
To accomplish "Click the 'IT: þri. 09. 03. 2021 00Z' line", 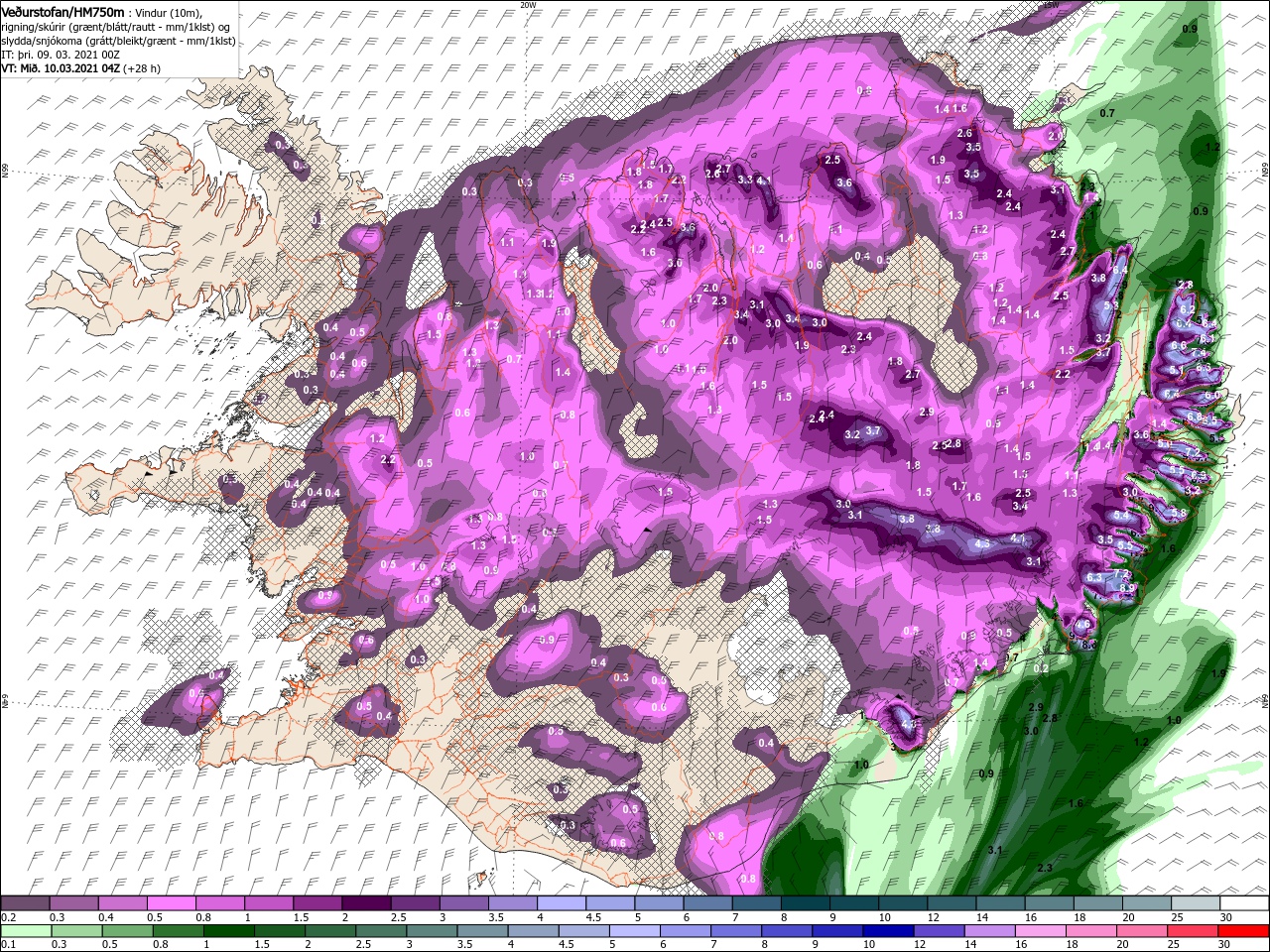I will click(61, 54).
